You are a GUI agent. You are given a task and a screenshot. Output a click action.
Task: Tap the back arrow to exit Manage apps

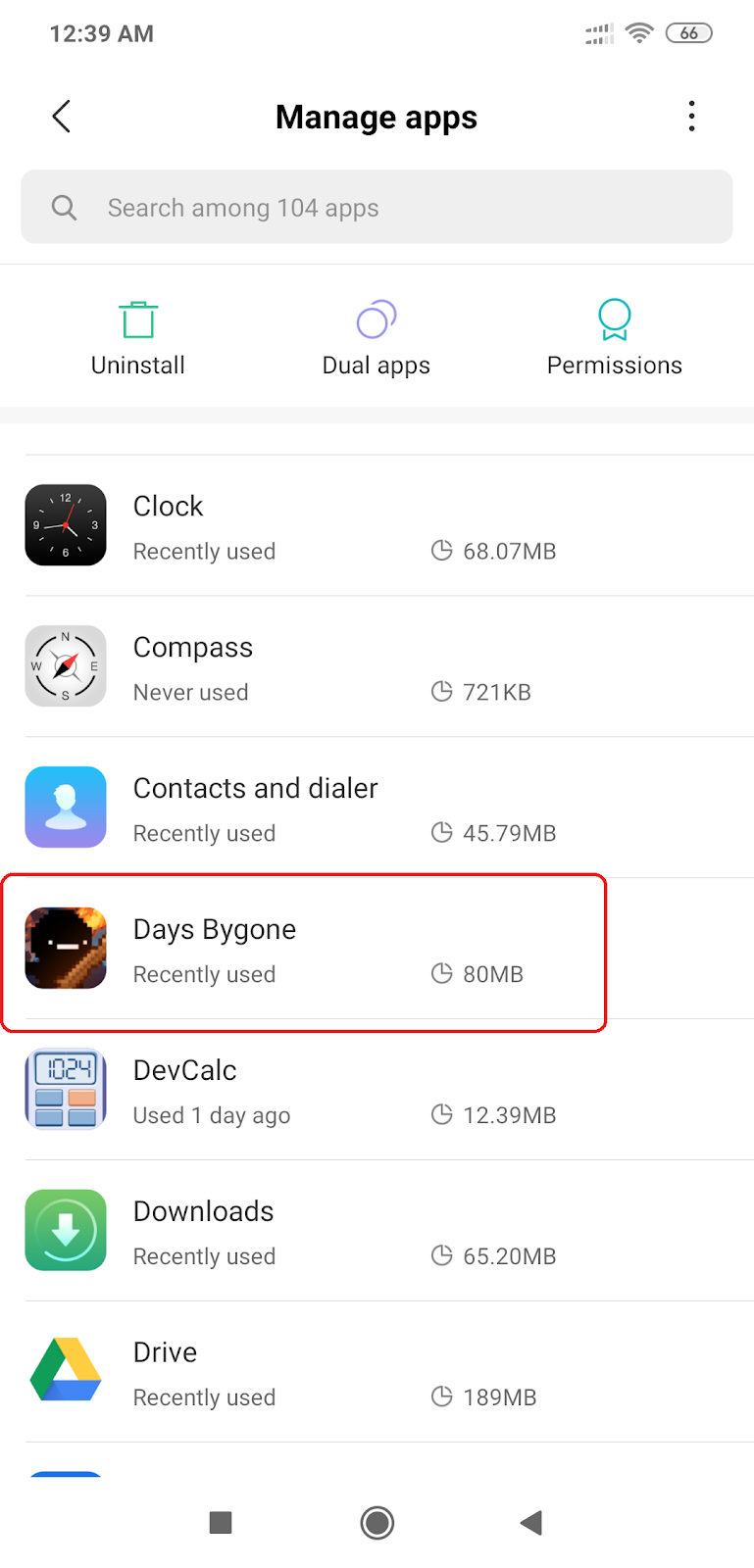[61, 116]
